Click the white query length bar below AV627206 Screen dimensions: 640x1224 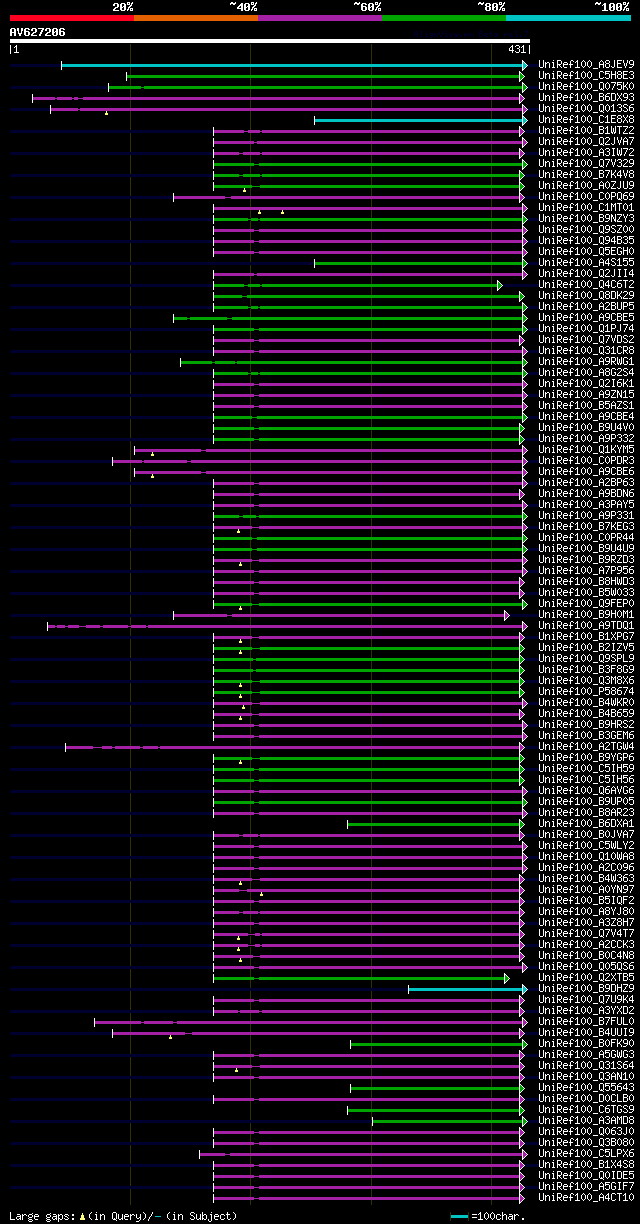(270, 41)
